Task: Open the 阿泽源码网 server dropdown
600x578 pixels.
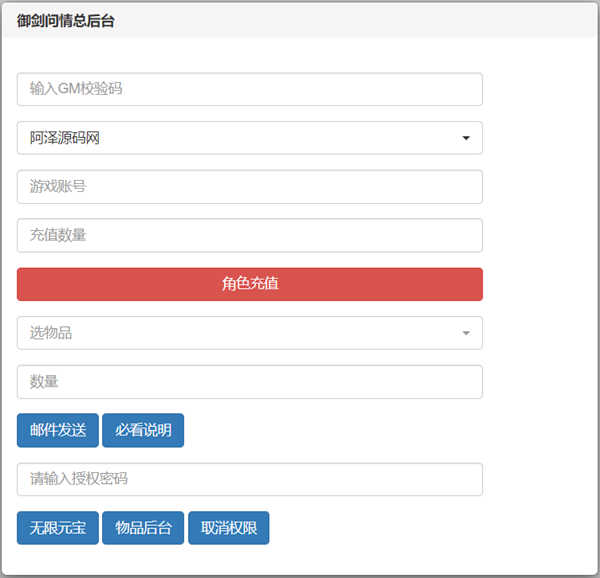Action: coord(249,138)
